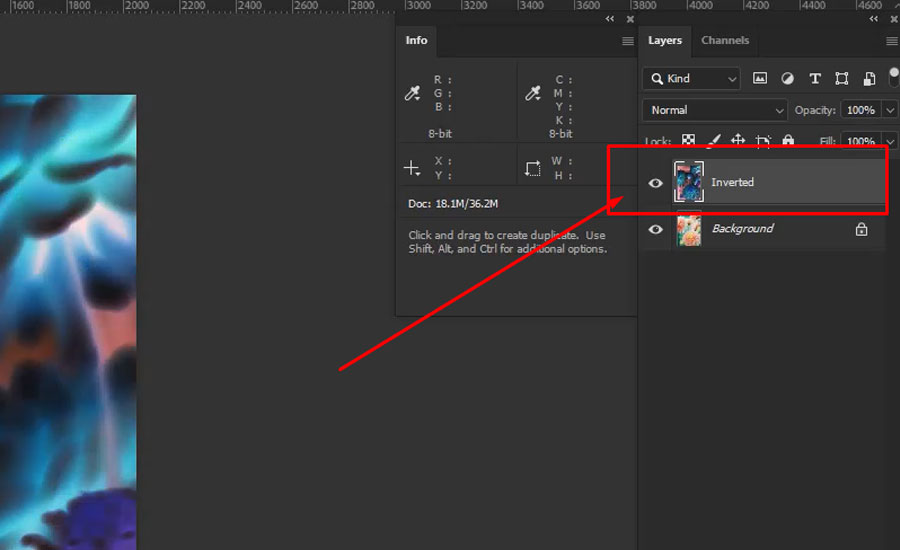Open the Fill slider dropdown arrow
The height and width of the screenshot is (550, 900).
point(890,141)
